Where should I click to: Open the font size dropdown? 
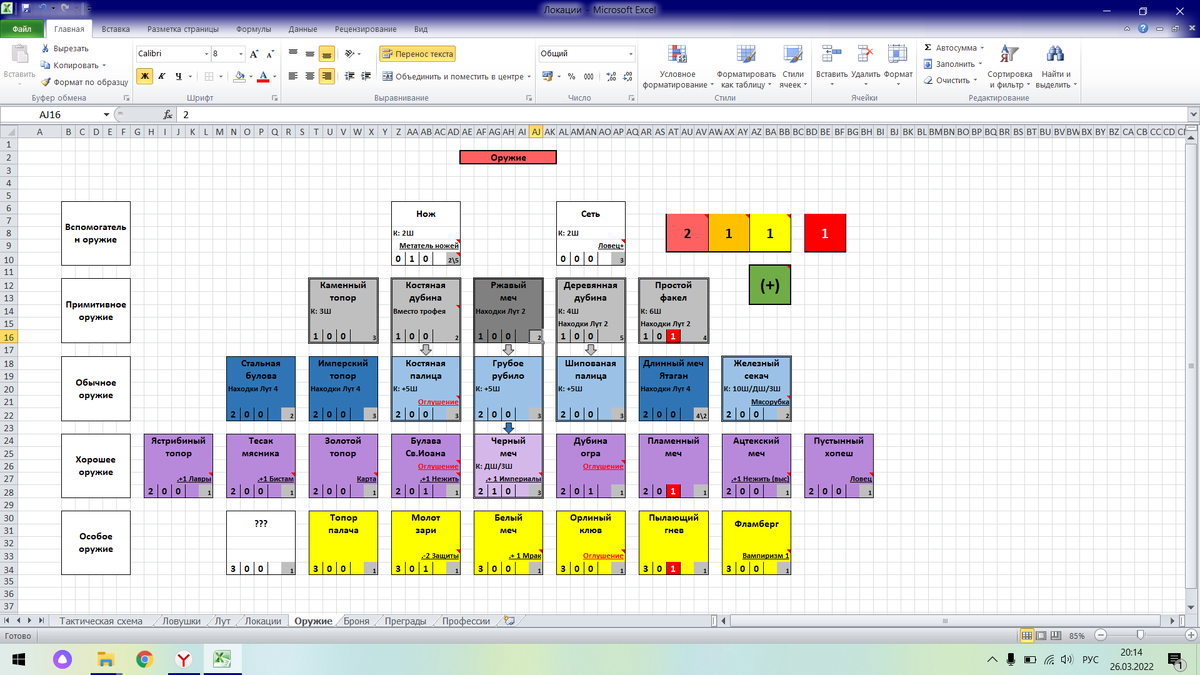[239, 54]
